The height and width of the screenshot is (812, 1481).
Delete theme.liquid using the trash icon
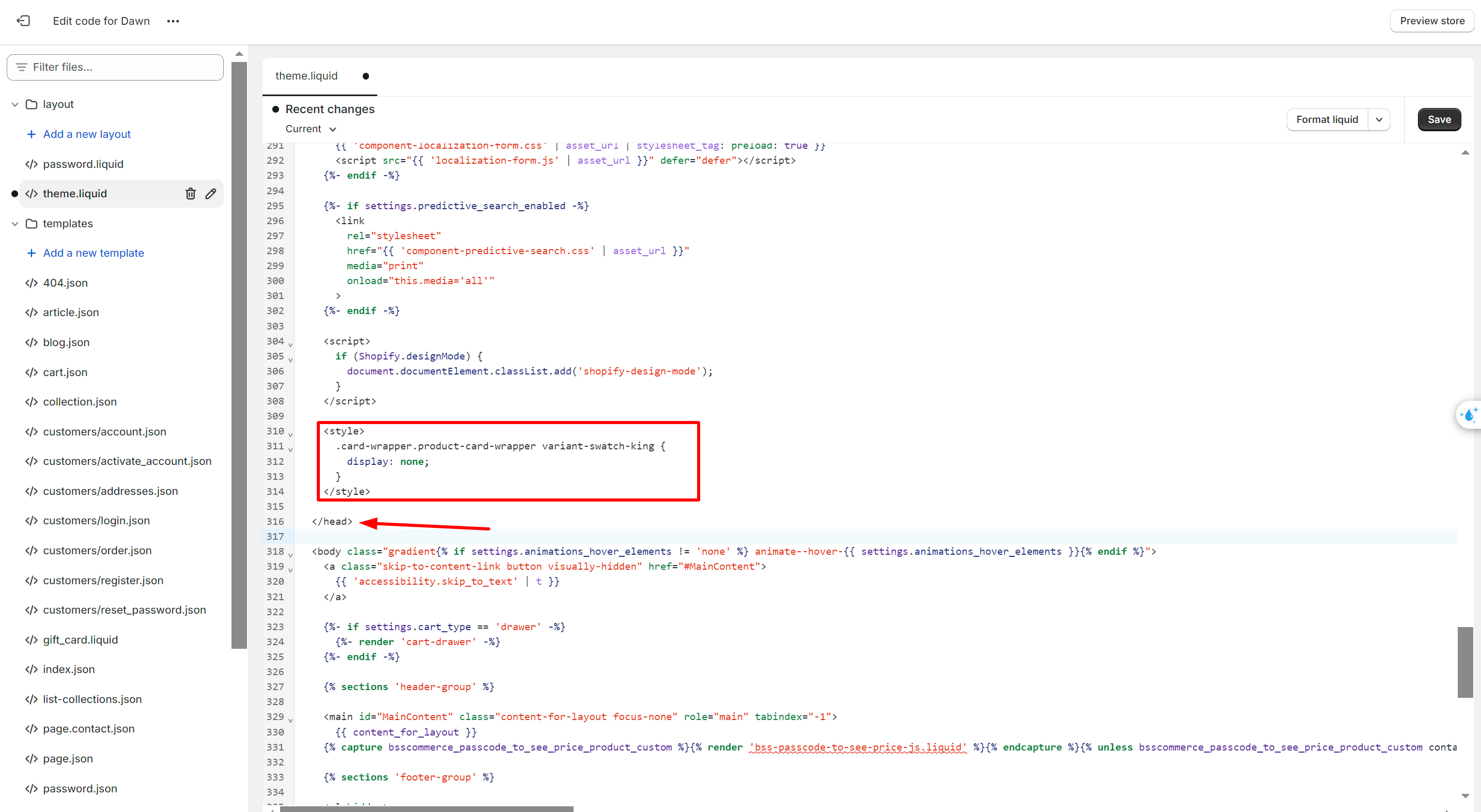pos(190,194)
